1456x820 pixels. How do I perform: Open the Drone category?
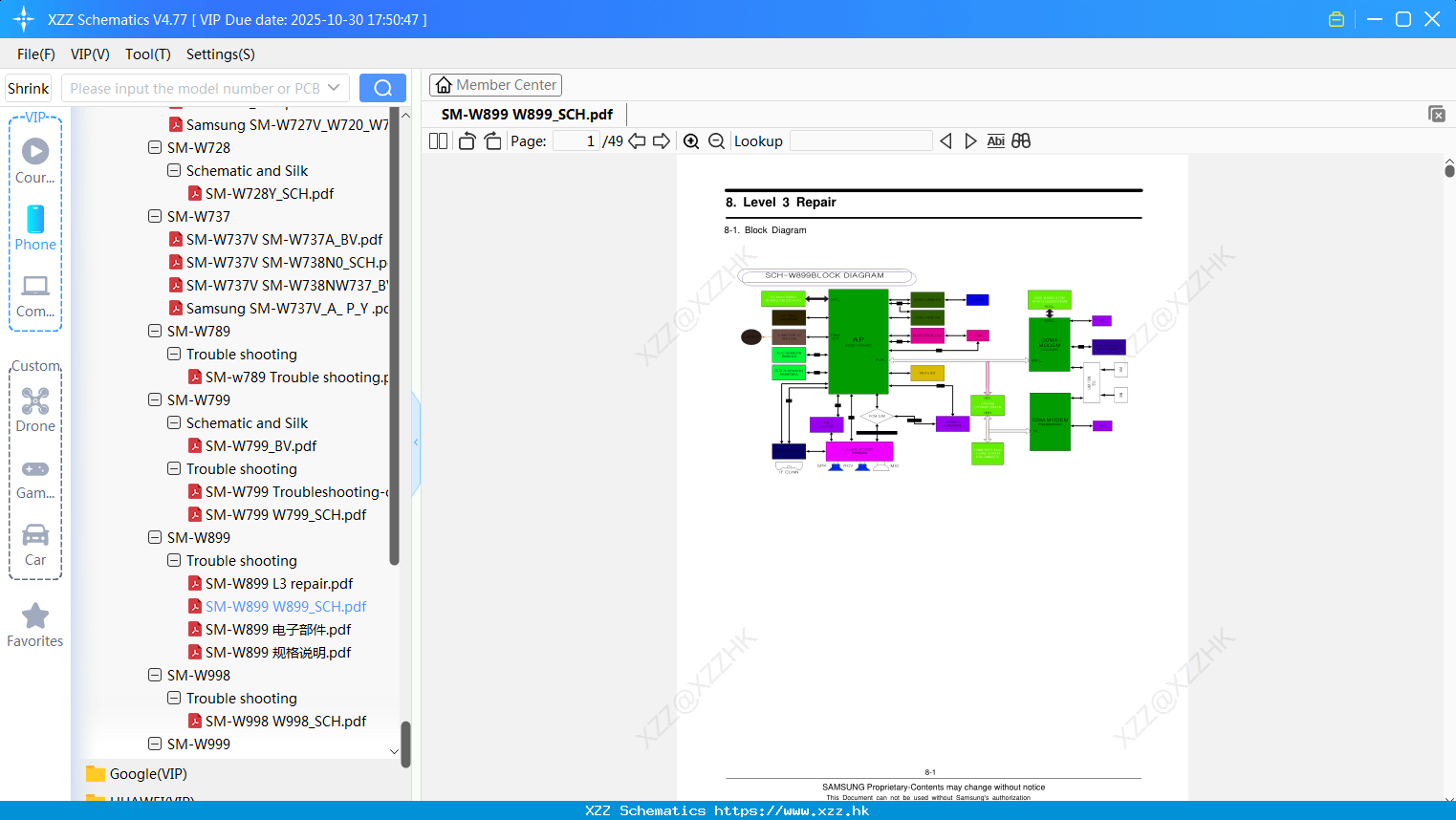(35, 410)
